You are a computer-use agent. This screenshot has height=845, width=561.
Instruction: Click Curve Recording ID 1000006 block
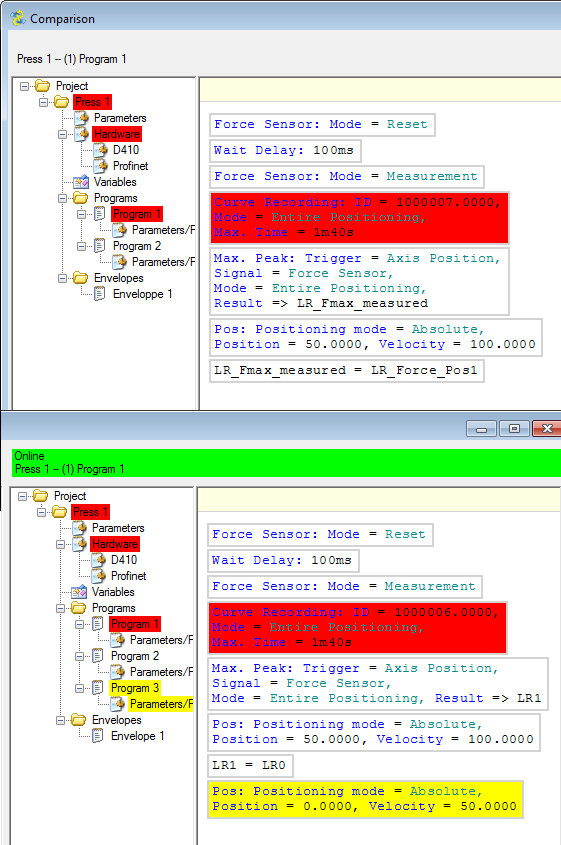357,627
